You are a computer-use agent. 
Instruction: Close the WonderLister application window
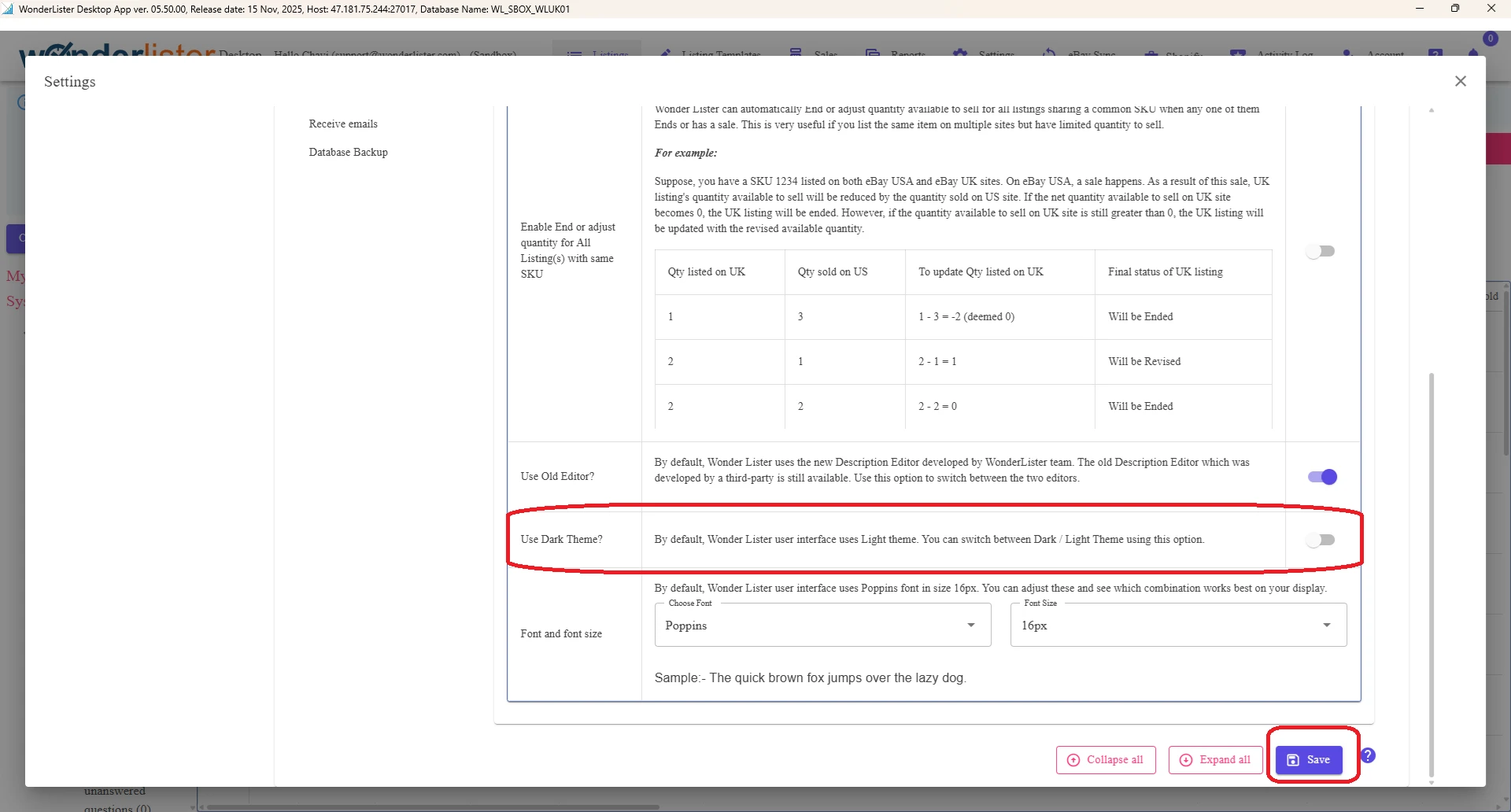(1491, 9)
